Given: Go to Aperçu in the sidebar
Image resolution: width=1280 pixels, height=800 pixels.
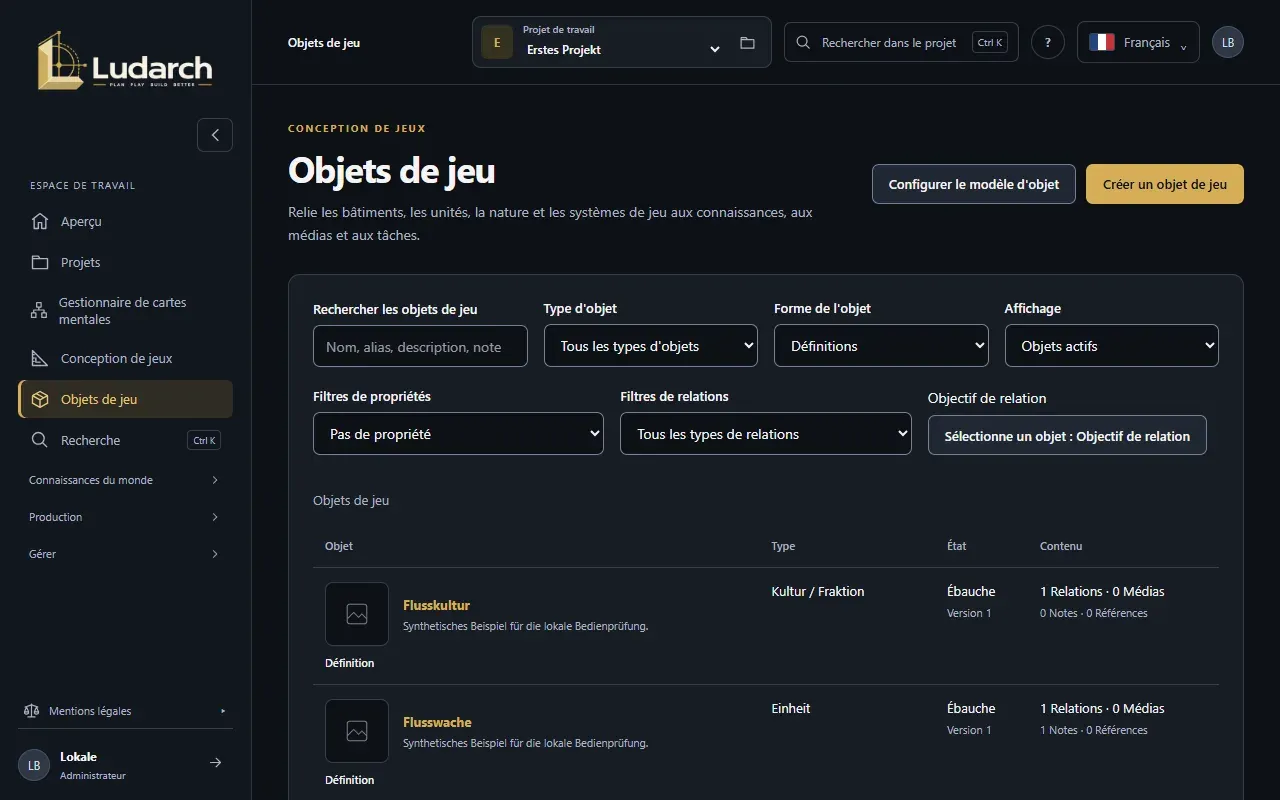Looking at the screenshot, I should point(125,221).
